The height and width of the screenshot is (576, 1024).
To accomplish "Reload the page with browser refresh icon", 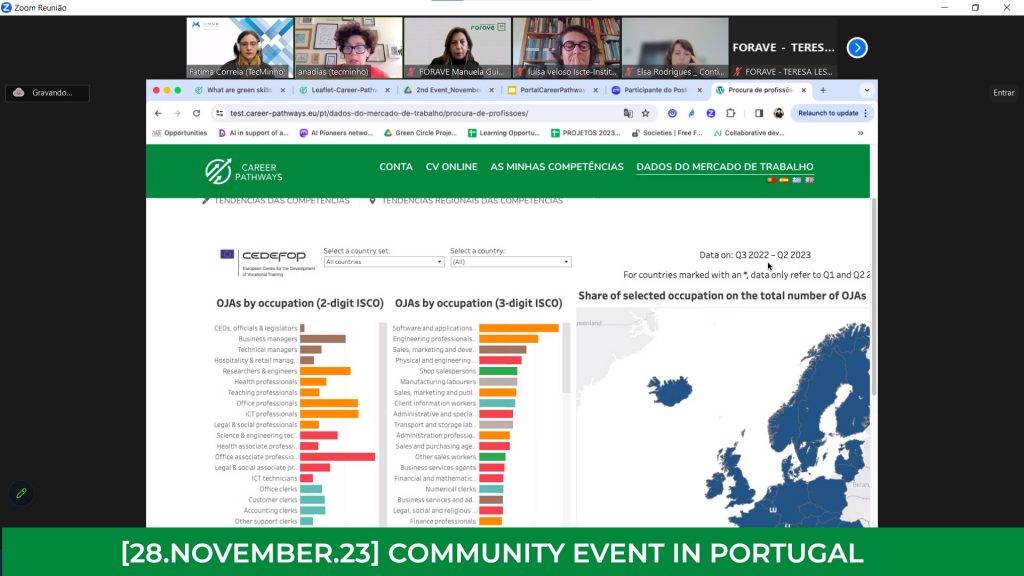I will (x=196, y=113).
